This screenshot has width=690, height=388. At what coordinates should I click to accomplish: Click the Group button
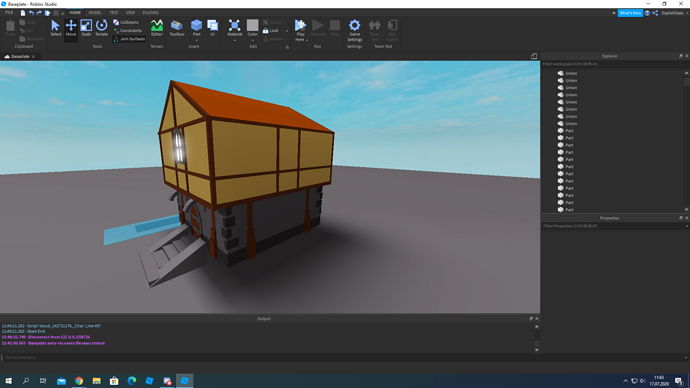pos(274,22)
